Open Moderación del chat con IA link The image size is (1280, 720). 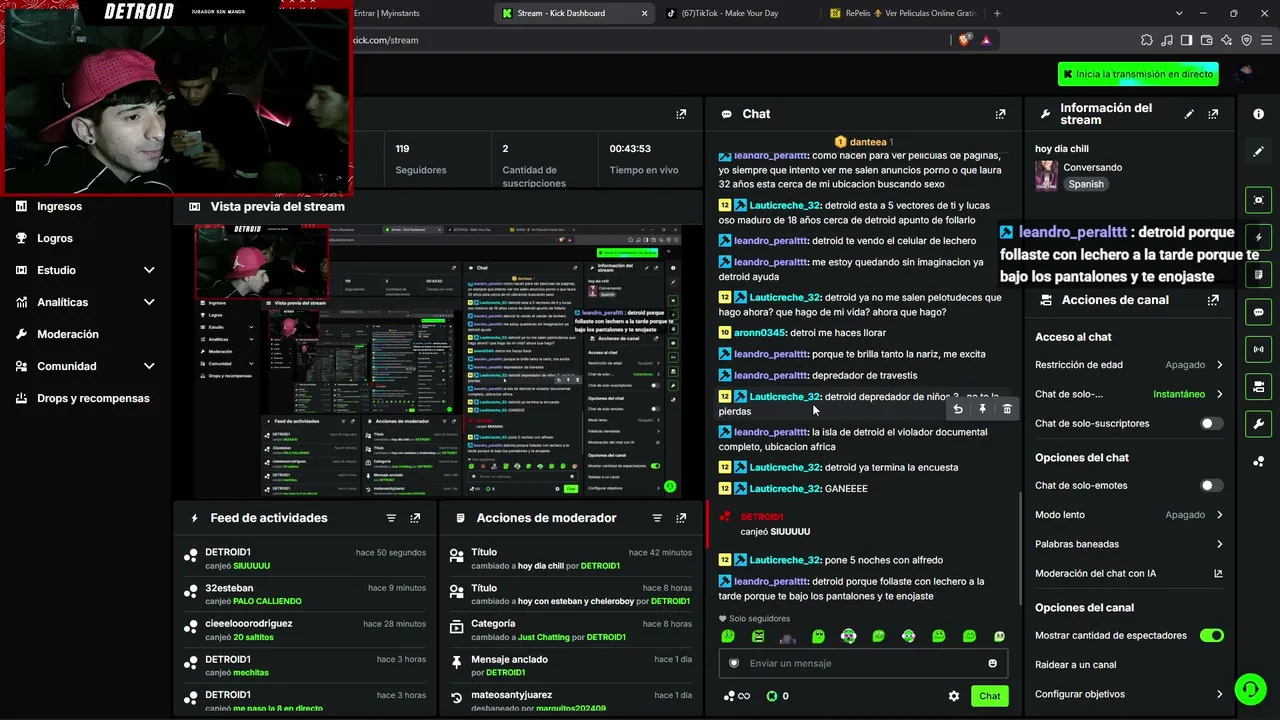pos(1129,574)
